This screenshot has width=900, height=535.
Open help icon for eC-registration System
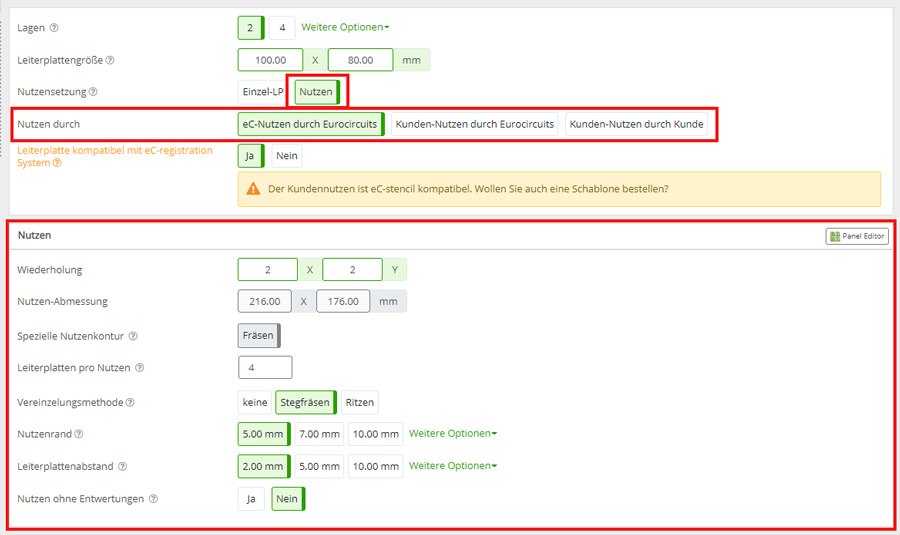(57, 163)
